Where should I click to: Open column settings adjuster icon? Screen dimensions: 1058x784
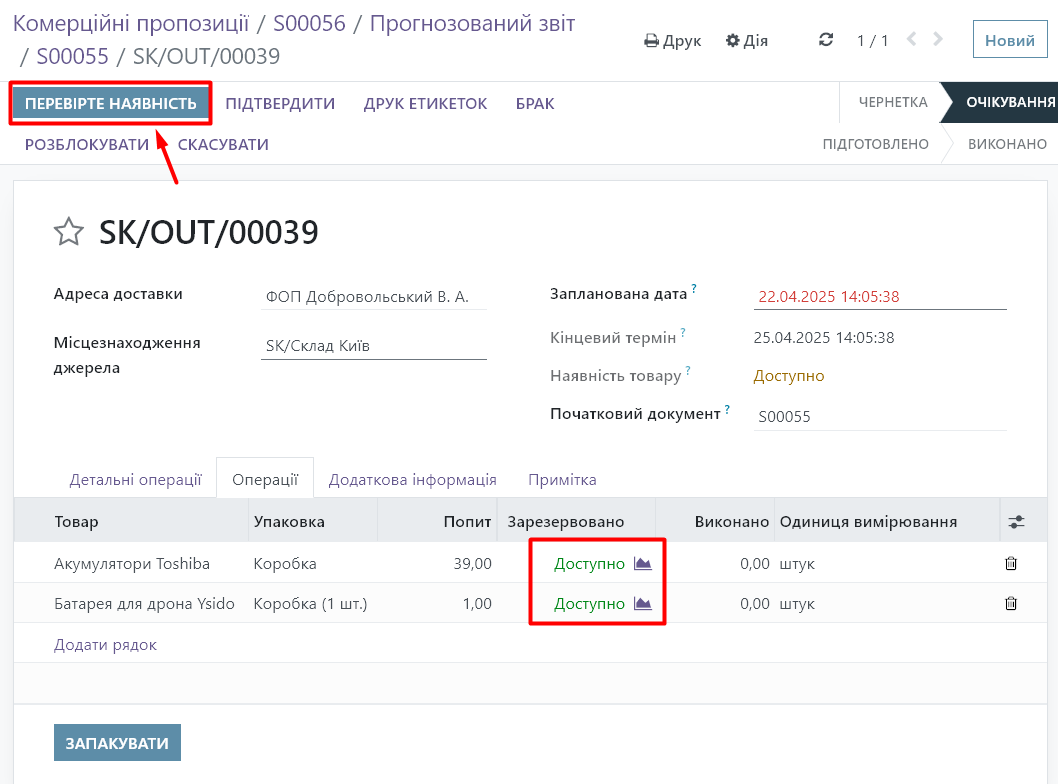[1016, 522]
